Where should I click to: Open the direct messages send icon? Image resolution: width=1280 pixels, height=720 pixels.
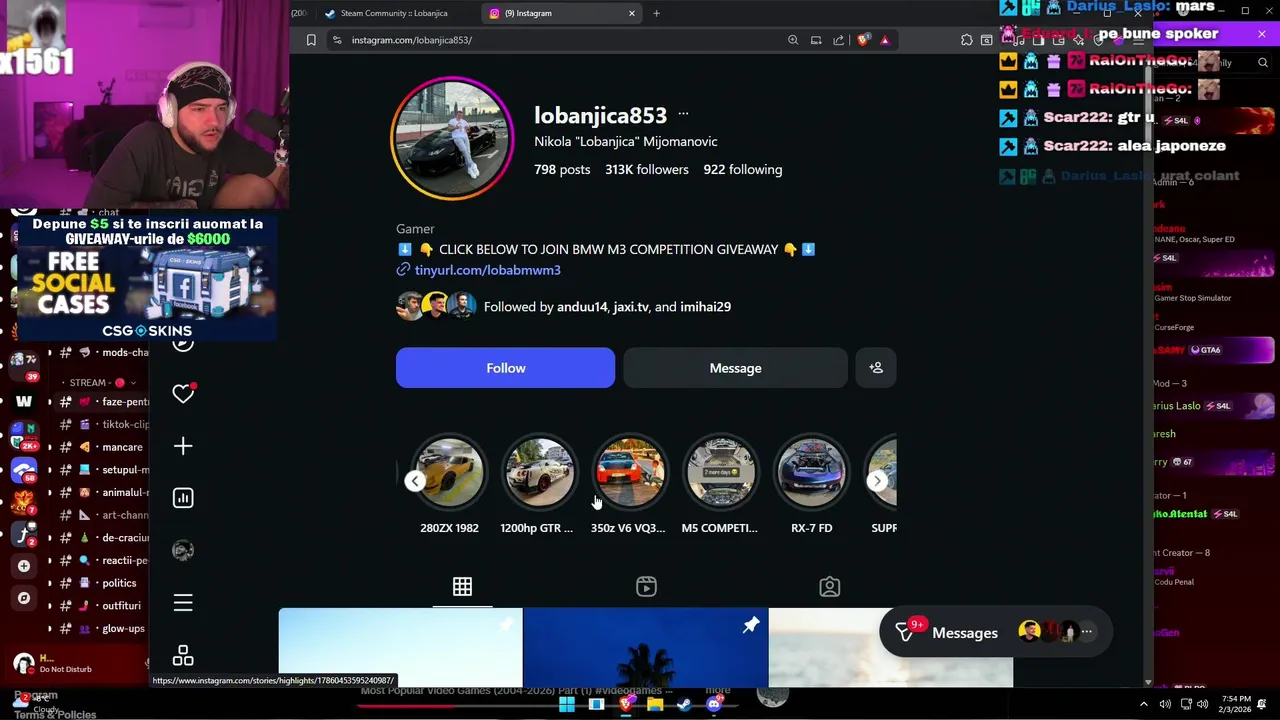click(x=905, y=632)
